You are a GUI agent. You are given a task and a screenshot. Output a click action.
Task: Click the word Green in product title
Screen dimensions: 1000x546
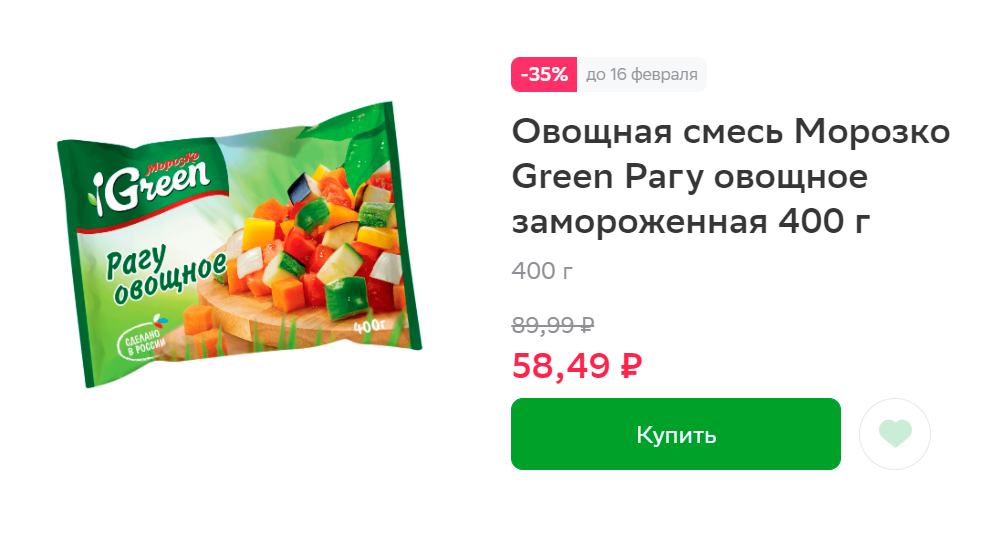[562, 177]
